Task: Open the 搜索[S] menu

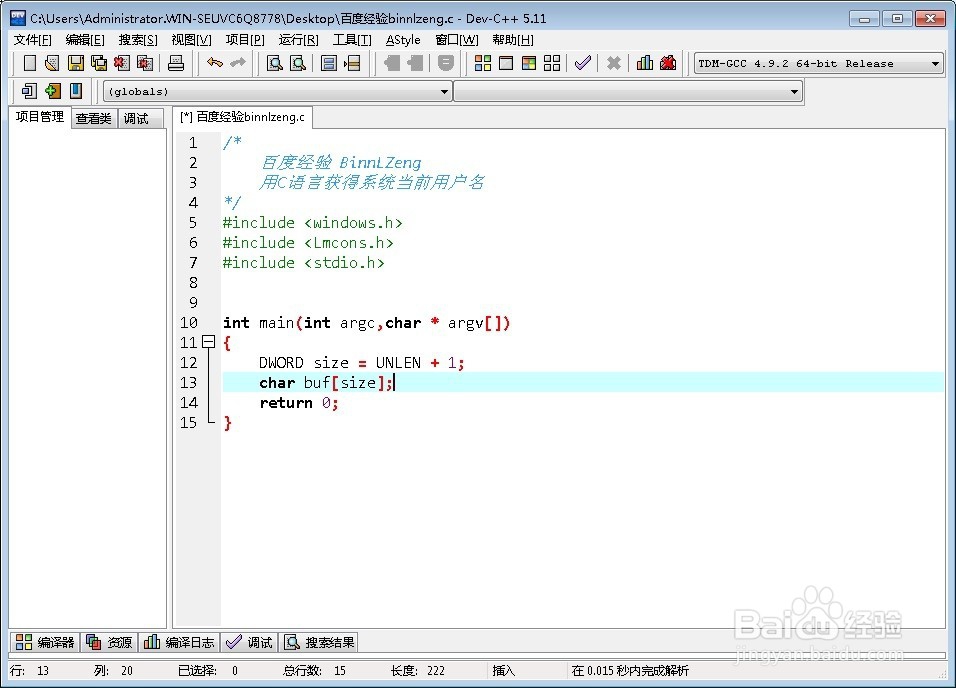Action: pyautogui.click(x=138, y=40)
